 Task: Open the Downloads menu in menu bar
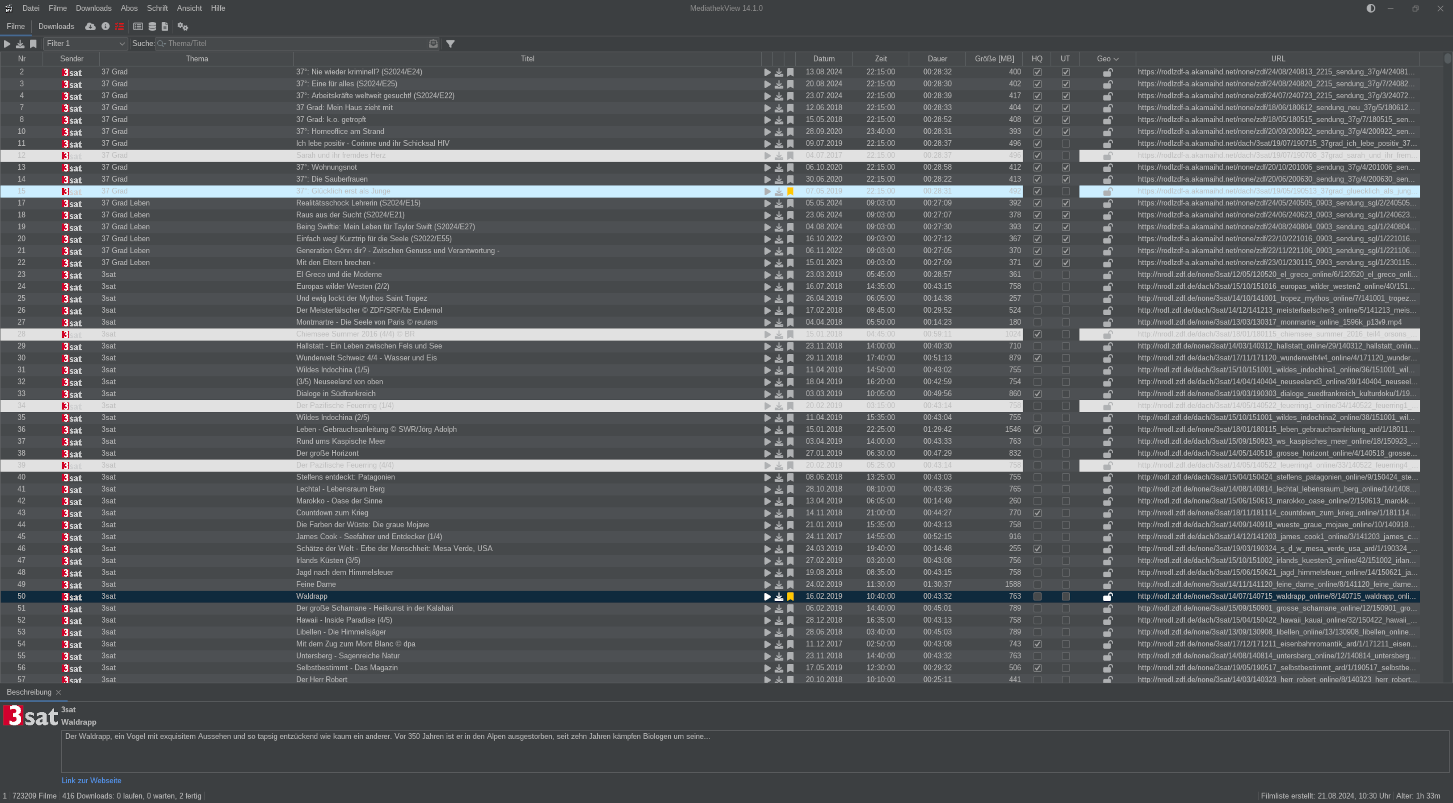(94, 8)
